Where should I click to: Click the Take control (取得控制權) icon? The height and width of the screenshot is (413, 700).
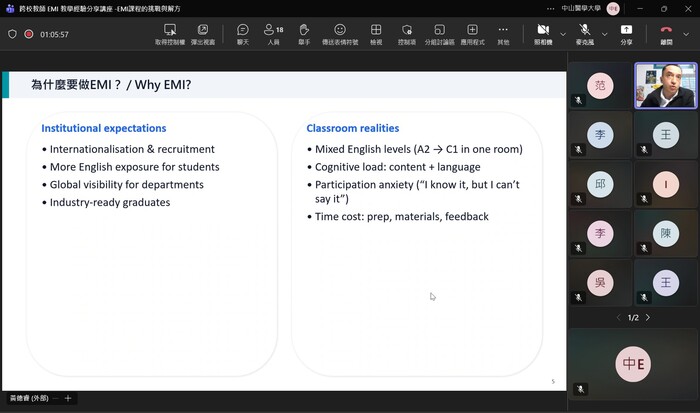pos(170,30)
